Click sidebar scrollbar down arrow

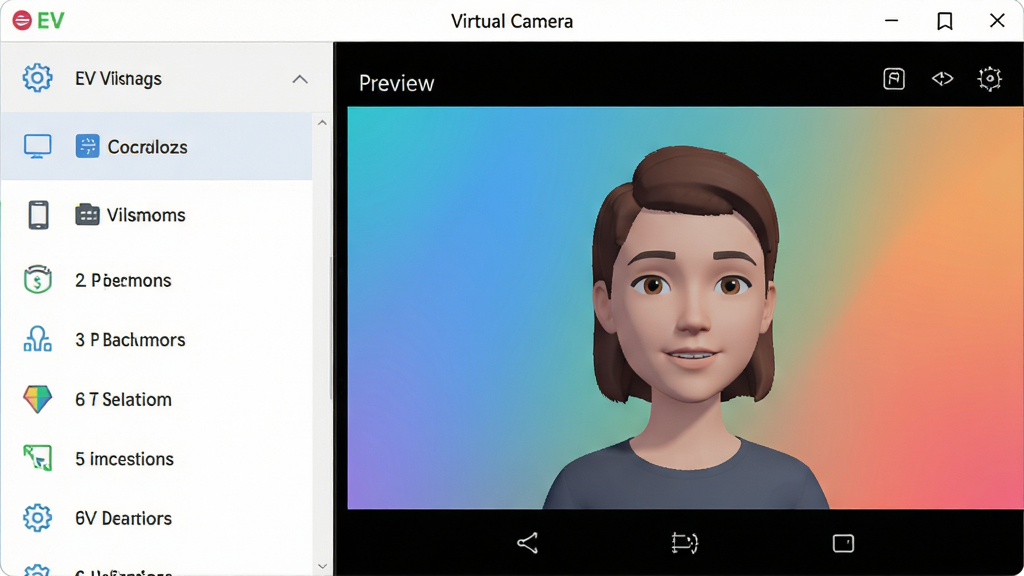[x=322, y=566]
